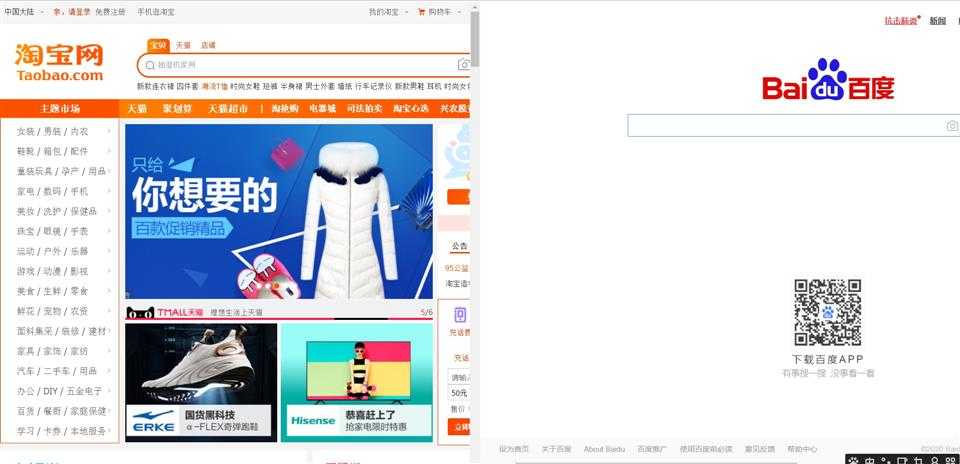
Task: Open category 学习 / 卡券 / 本地服务
Action: (x=61, y=431)
